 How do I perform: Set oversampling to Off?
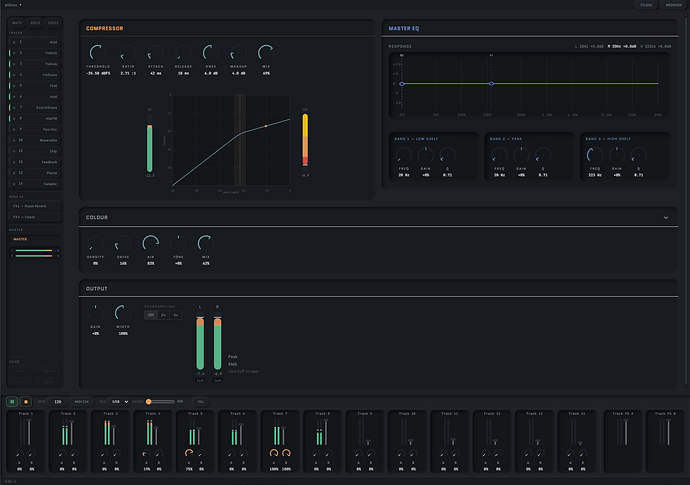pyautogui.click(x=150, y=315)
